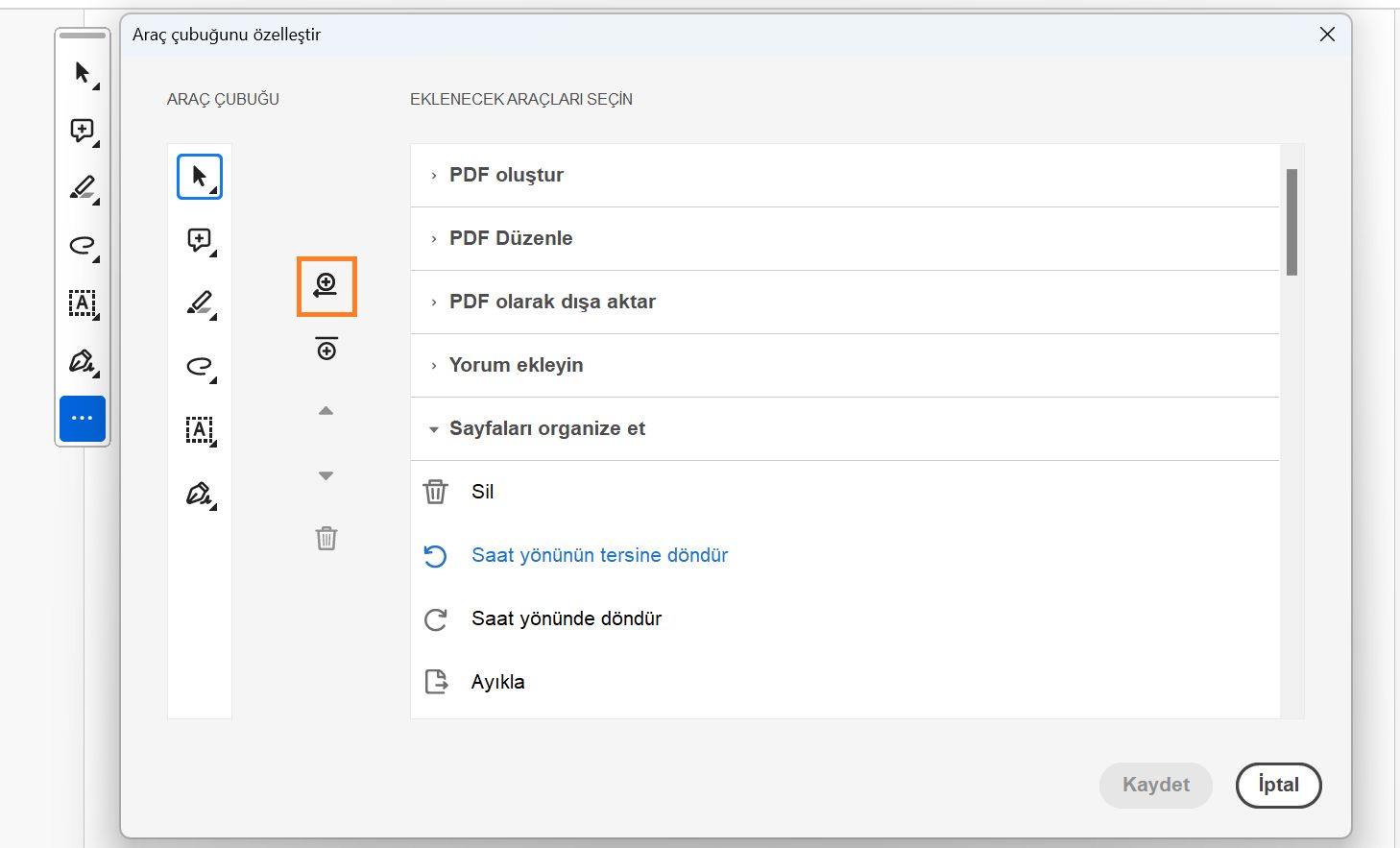Expand the Yorum ekleyin section
The height and width of the screenshot is (848, 1400).
pyautogui.click(x=516, y=365)
